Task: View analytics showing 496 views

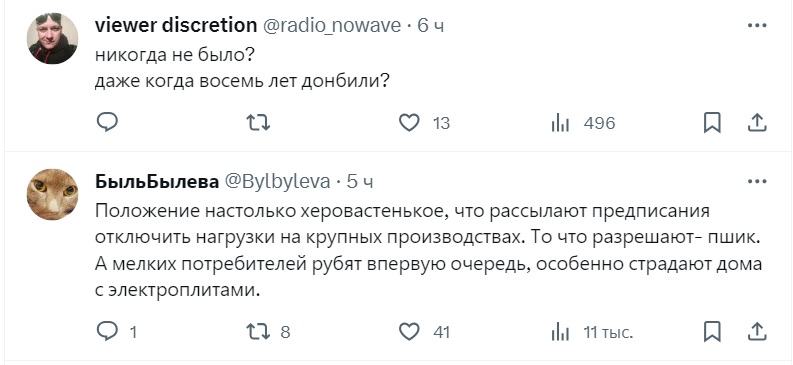Action: [583, 123]
